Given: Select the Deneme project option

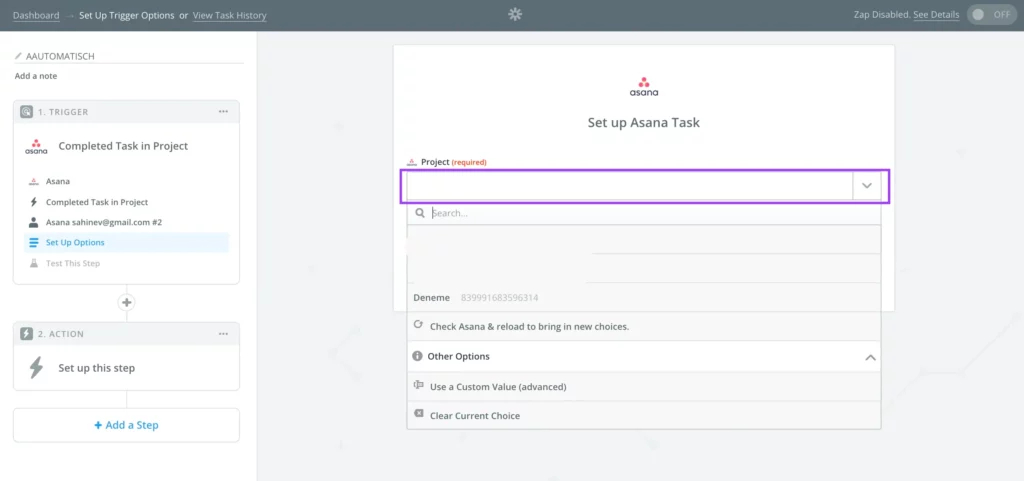Looking at the screenshot, I should (x=643, y=298).
